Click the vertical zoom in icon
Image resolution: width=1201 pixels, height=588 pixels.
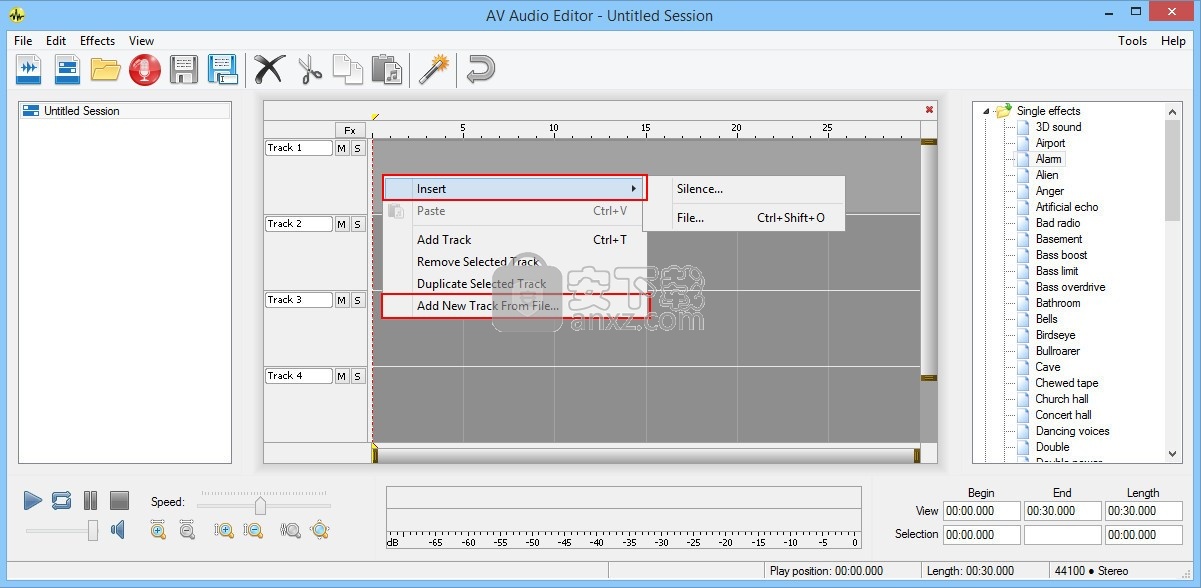(224, 530)
